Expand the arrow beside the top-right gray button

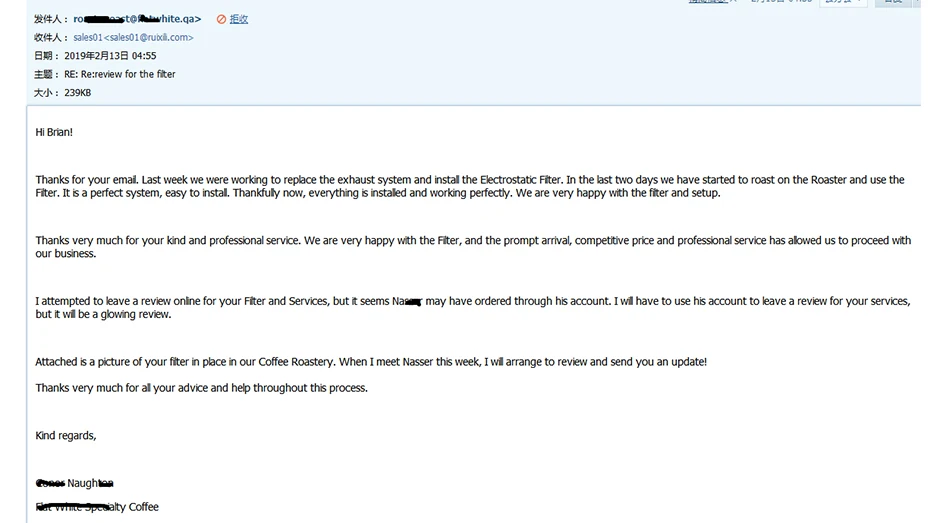coord(917,2)
